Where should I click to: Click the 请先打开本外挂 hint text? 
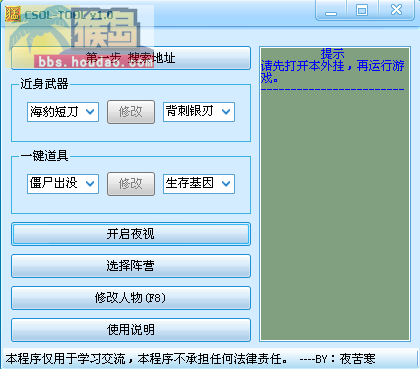tap(332, 72)
